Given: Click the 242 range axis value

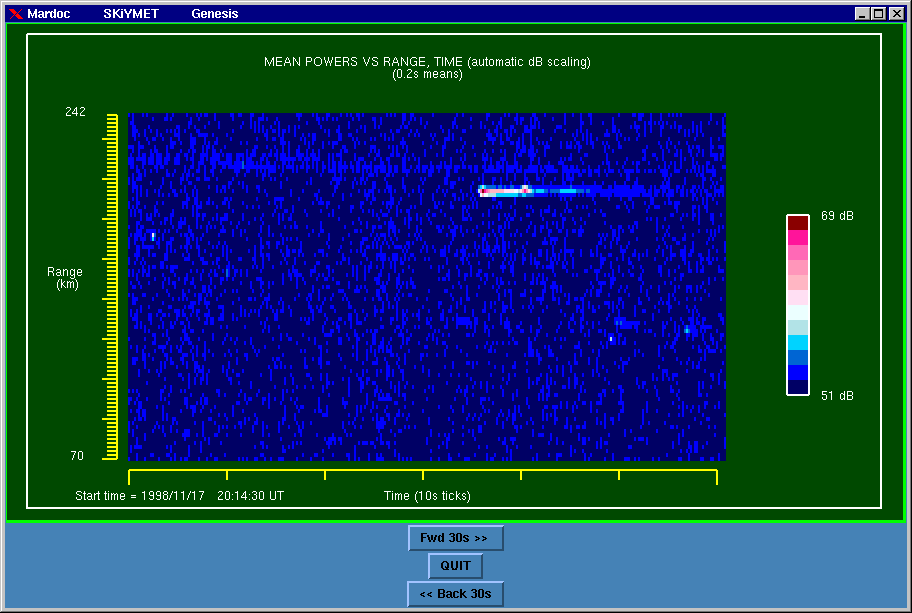Looking at the screenshot, I should pyautogui.click(x=75, y=112).
